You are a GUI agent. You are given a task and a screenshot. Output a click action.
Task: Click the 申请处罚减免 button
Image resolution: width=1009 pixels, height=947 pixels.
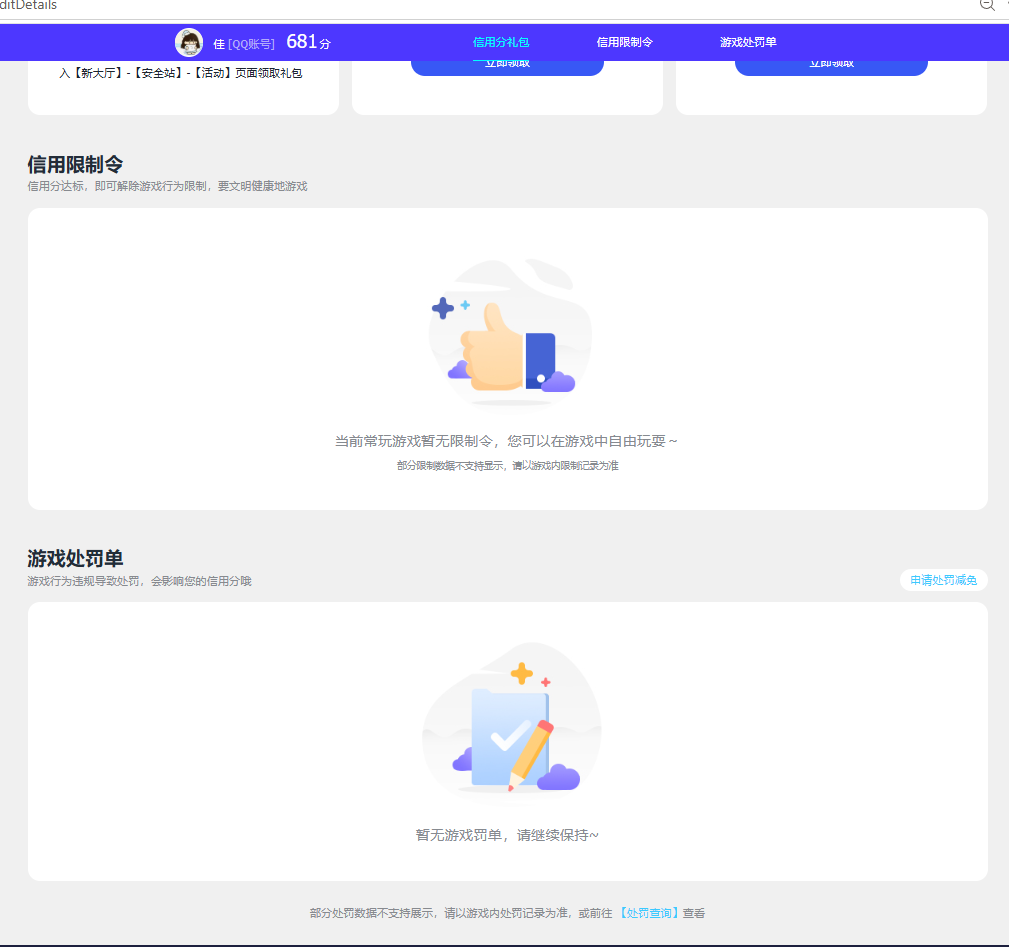[x=943, y=580]
